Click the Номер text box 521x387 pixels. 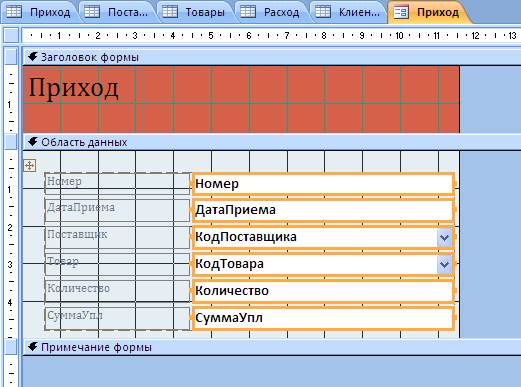click(x=323, y=184)
